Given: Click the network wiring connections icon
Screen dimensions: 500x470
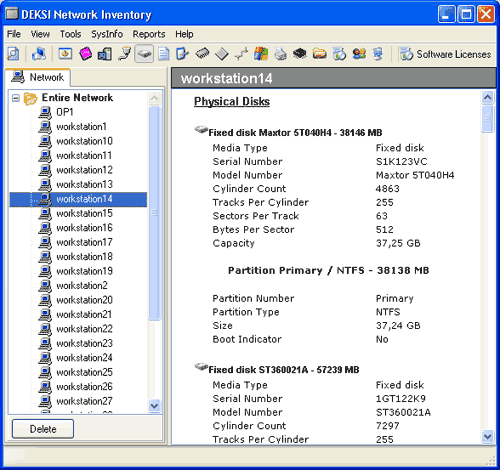Looking at the screenshot, I should coord(242,54).
